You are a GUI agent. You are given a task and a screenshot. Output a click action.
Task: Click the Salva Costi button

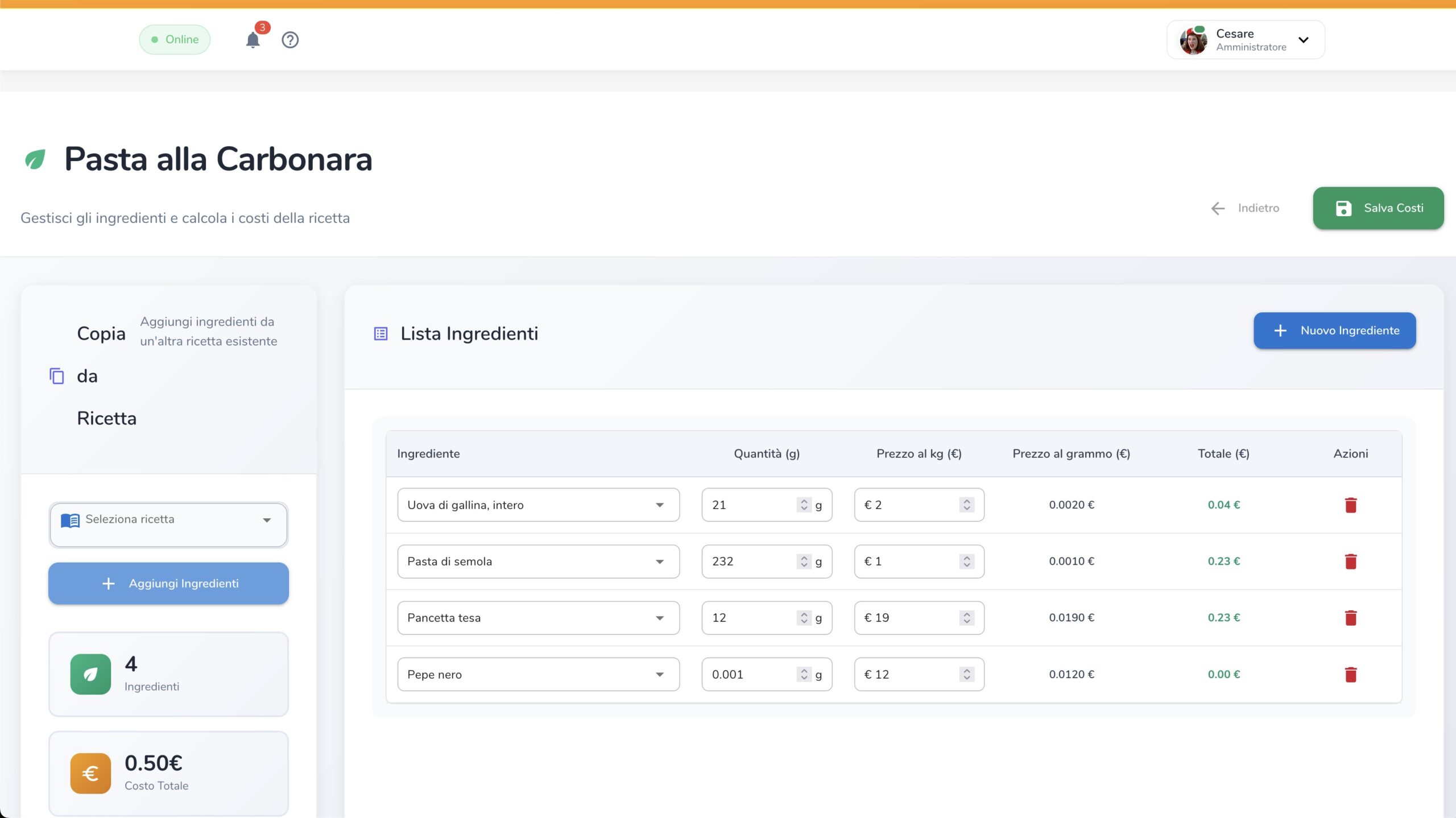(1378, 208)
